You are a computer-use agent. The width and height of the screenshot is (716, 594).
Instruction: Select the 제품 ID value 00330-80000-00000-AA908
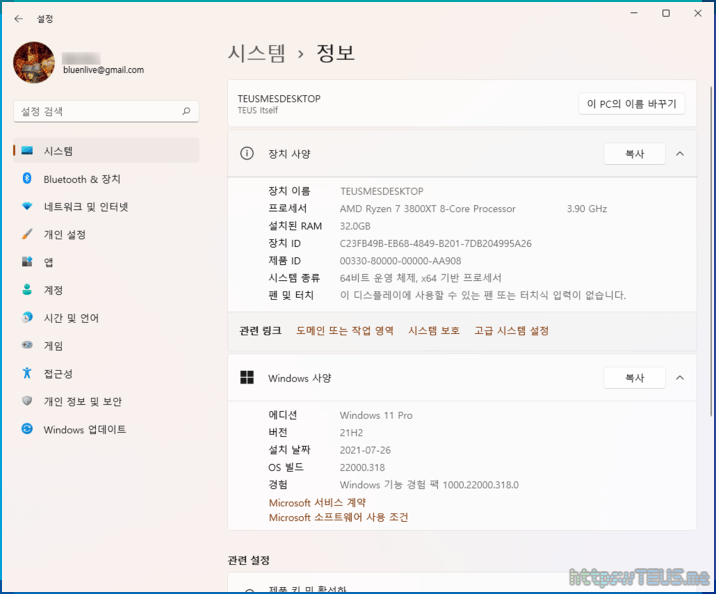point(400,261)
